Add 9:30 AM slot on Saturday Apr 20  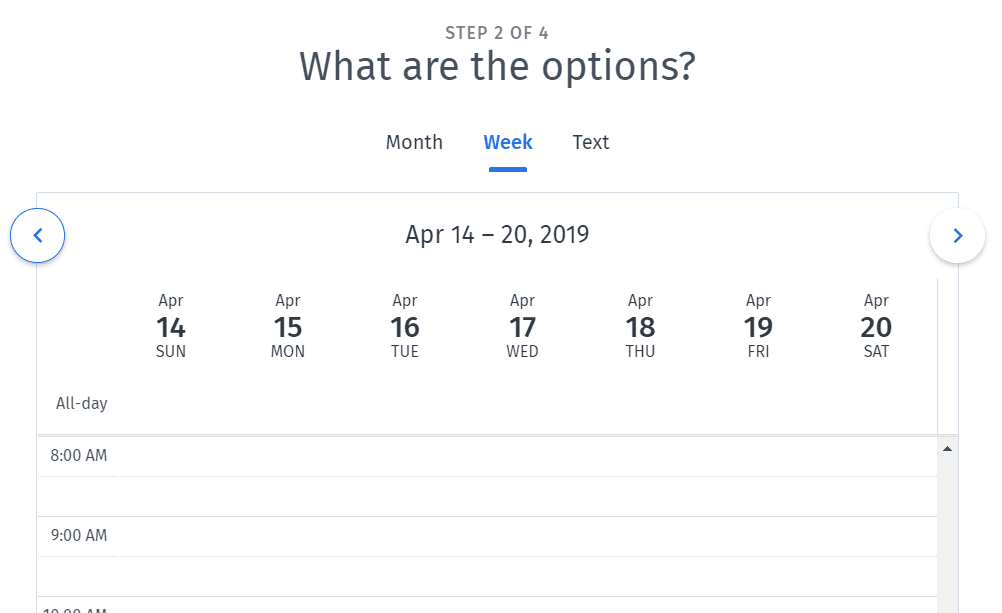876,577
